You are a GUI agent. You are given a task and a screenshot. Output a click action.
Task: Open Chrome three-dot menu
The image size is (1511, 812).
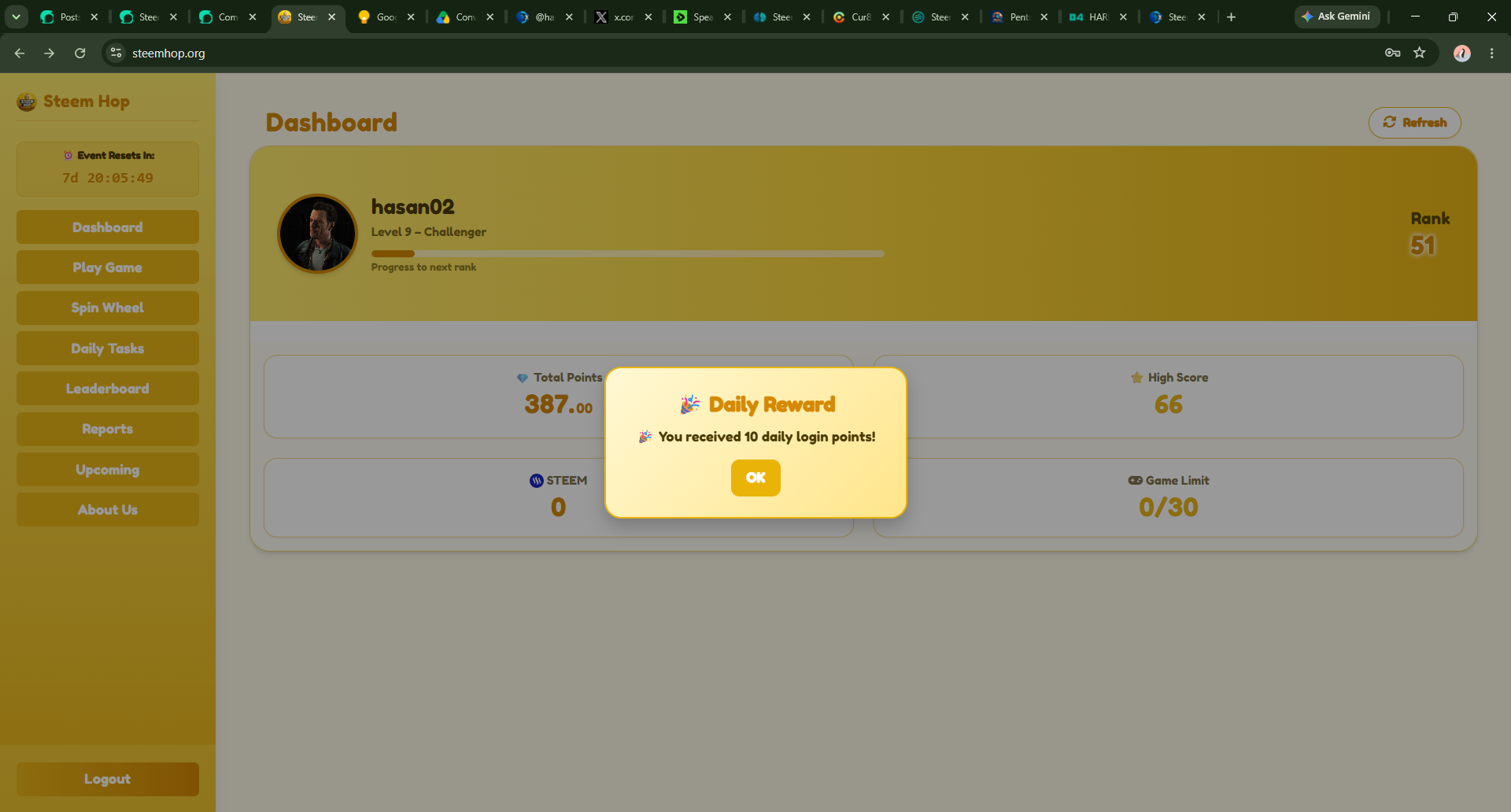tap(1492, 53)
